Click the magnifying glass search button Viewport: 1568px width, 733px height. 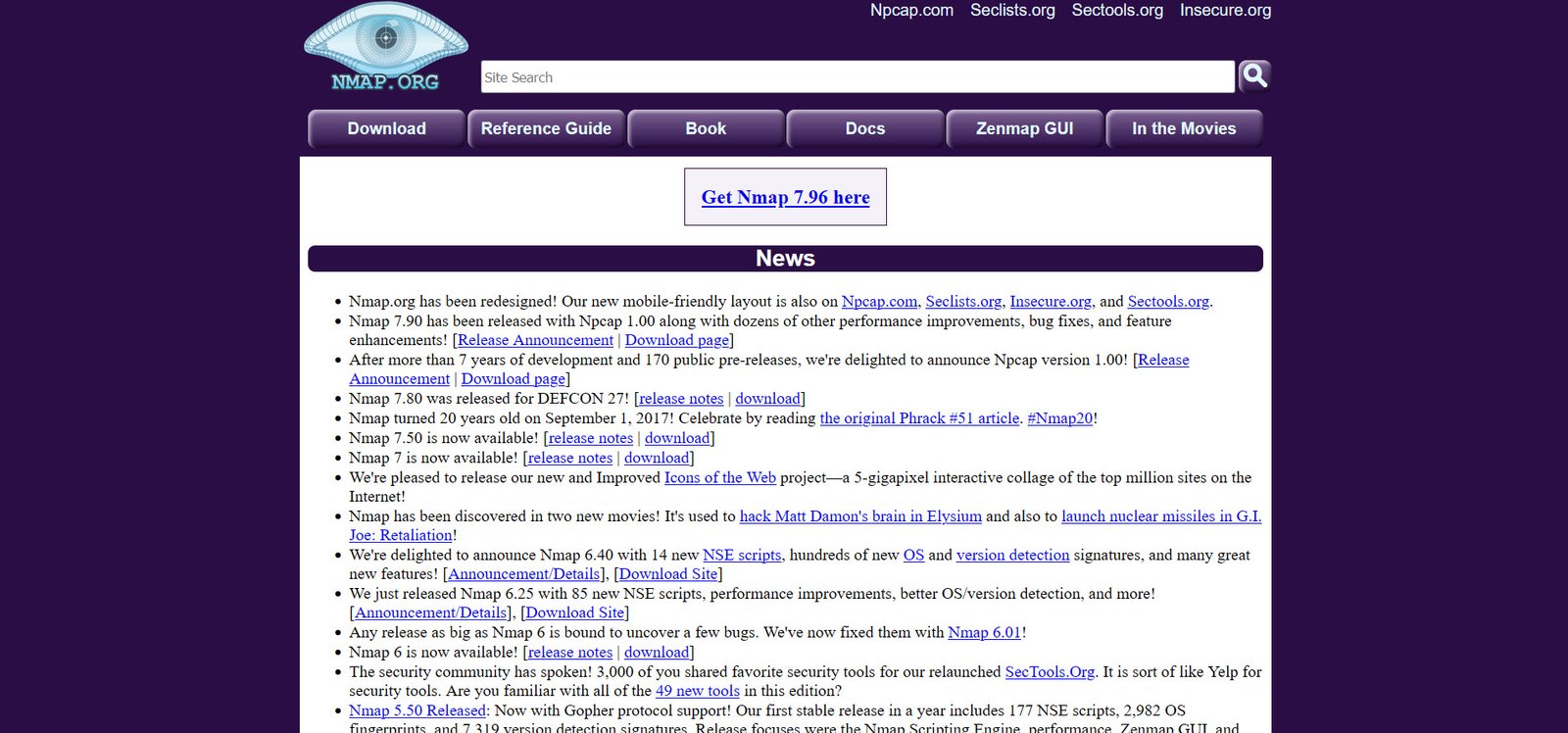click(1254, 75)
